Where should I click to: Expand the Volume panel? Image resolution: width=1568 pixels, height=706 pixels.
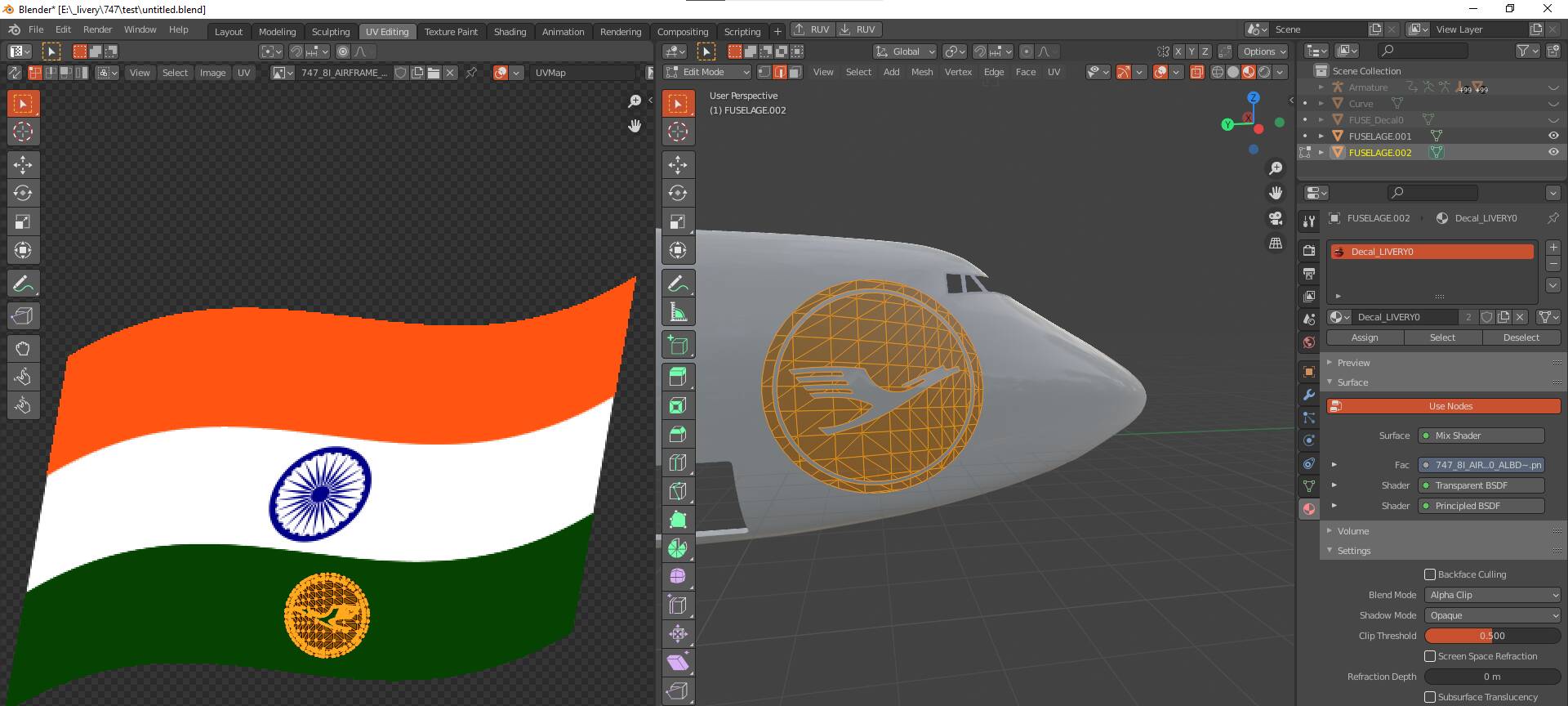click(x=1353, y=531)
